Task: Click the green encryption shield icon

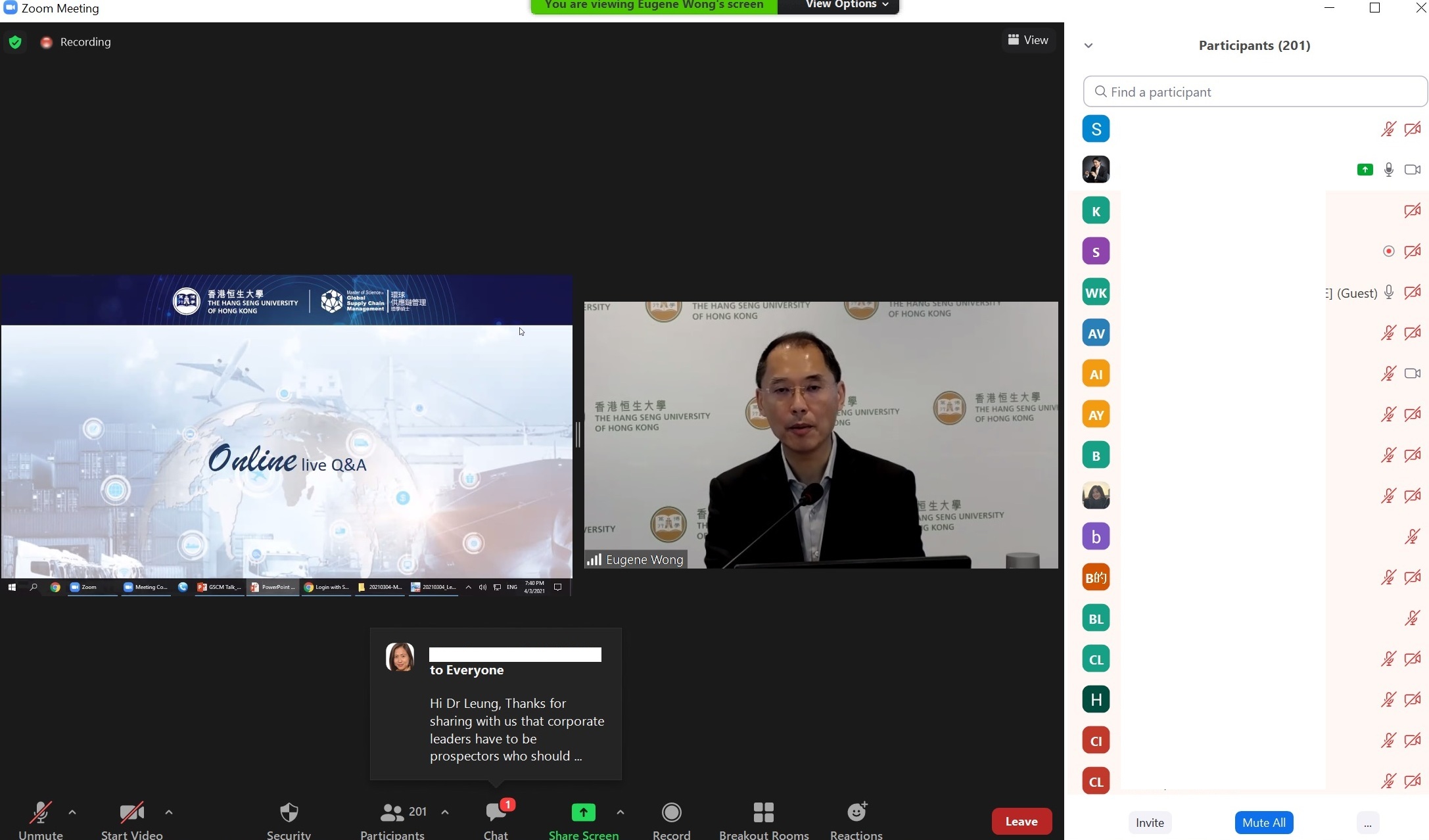Action: pos(15,42)
